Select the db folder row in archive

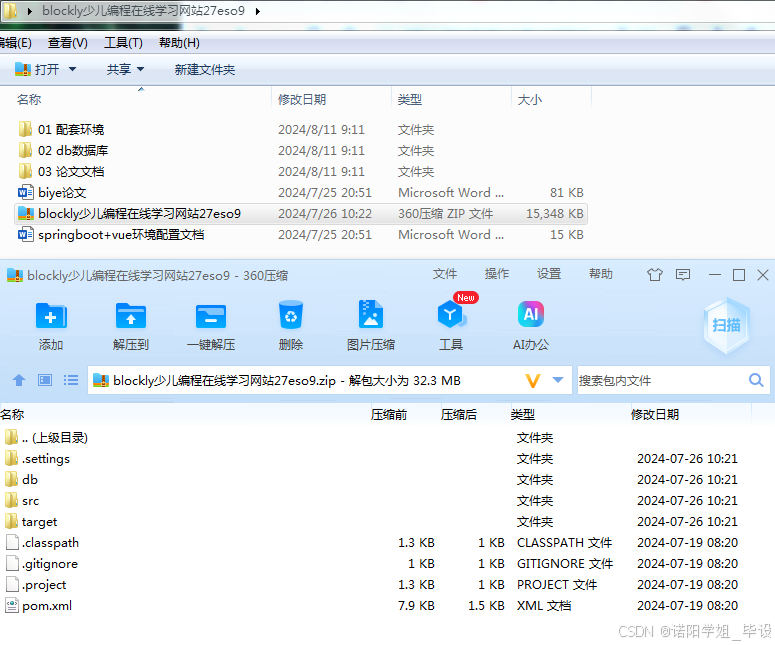pyautogui.click(x=376, y=479)
